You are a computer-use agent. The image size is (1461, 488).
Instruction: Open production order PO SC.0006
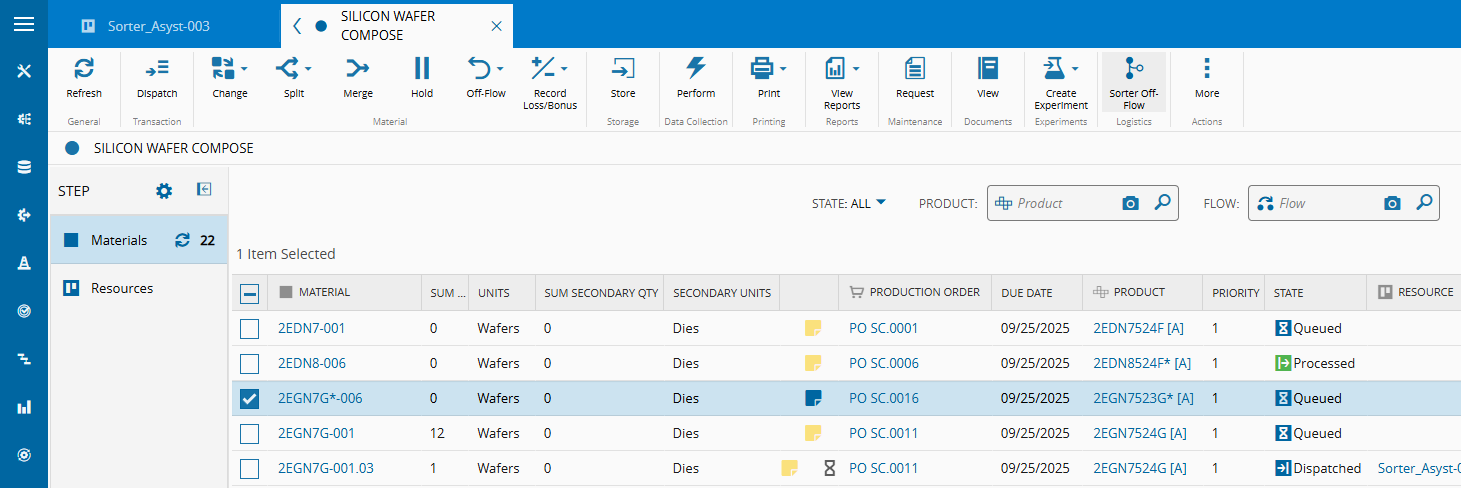[x=884, y=363]
